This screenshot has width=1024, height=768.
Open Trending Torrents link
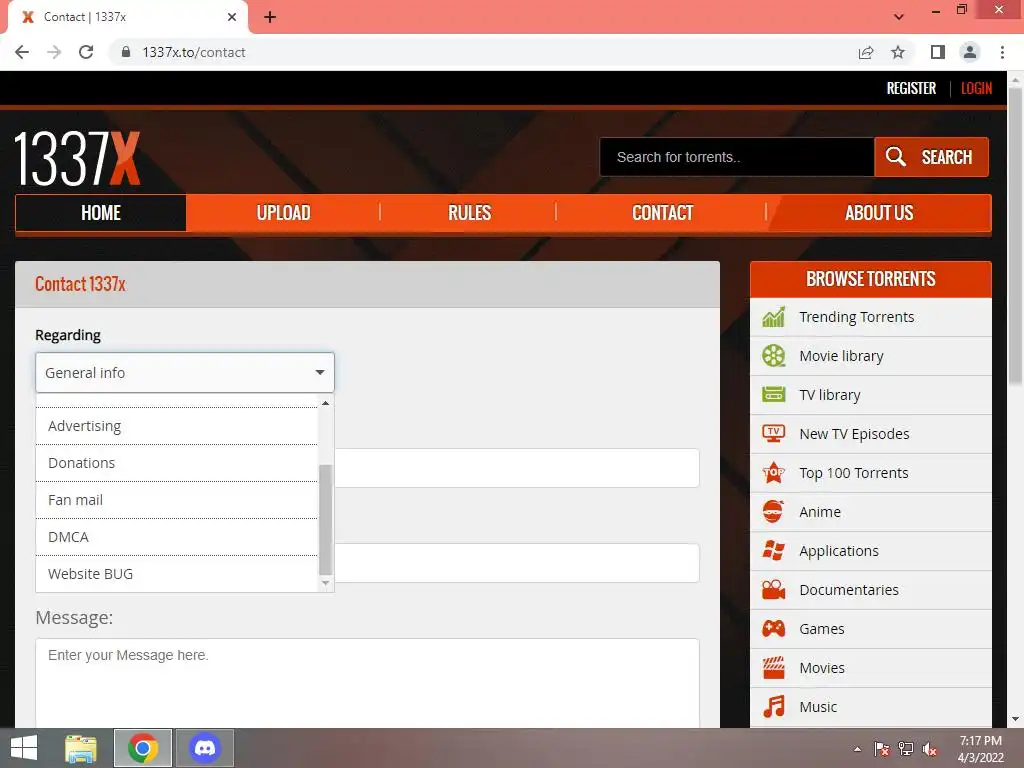click(x=856, y=317)
